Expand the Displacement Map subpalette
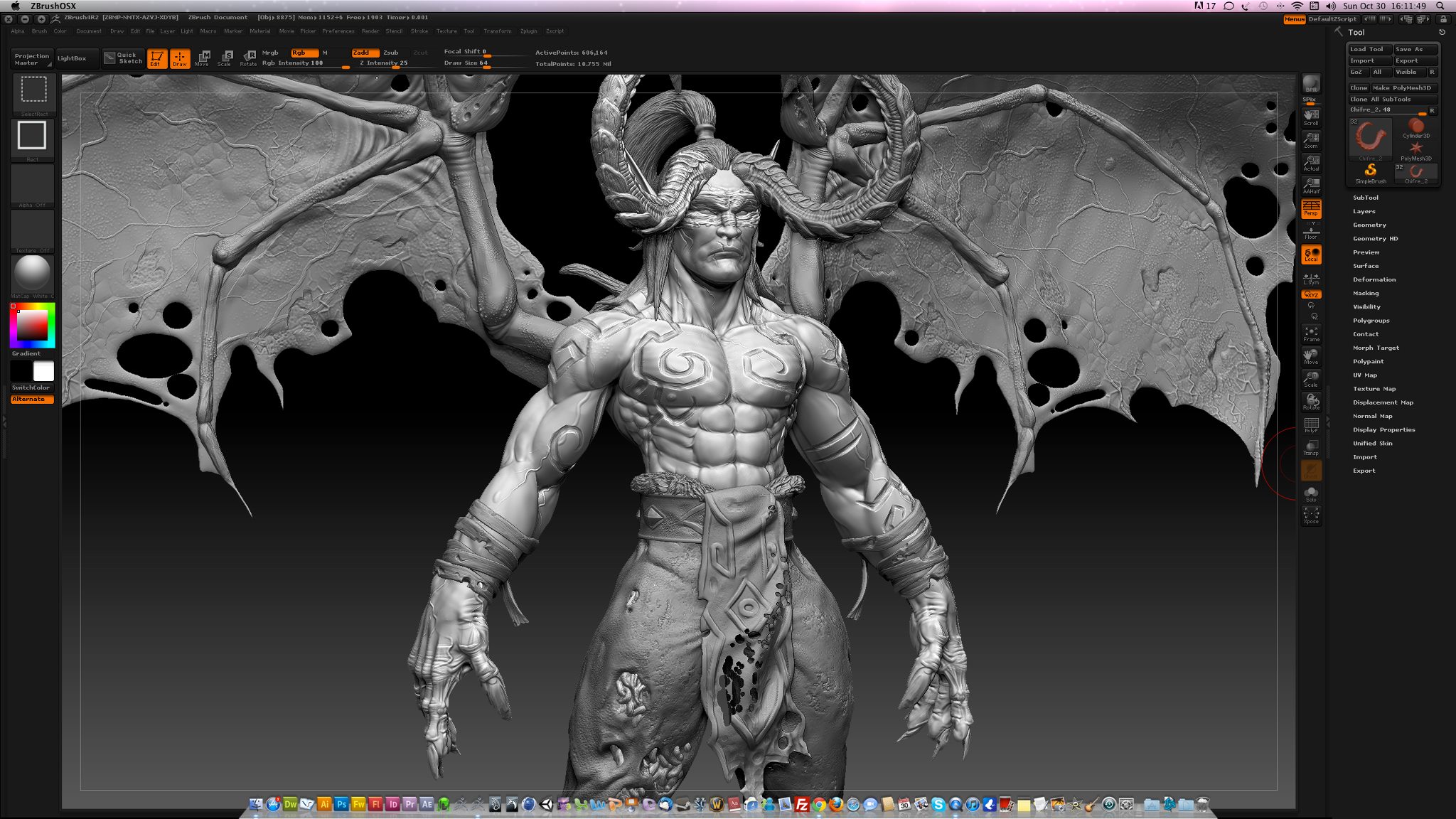The width and height of the screenshot is (1456, 819). pyautogui.click(x=1383, y=402)
